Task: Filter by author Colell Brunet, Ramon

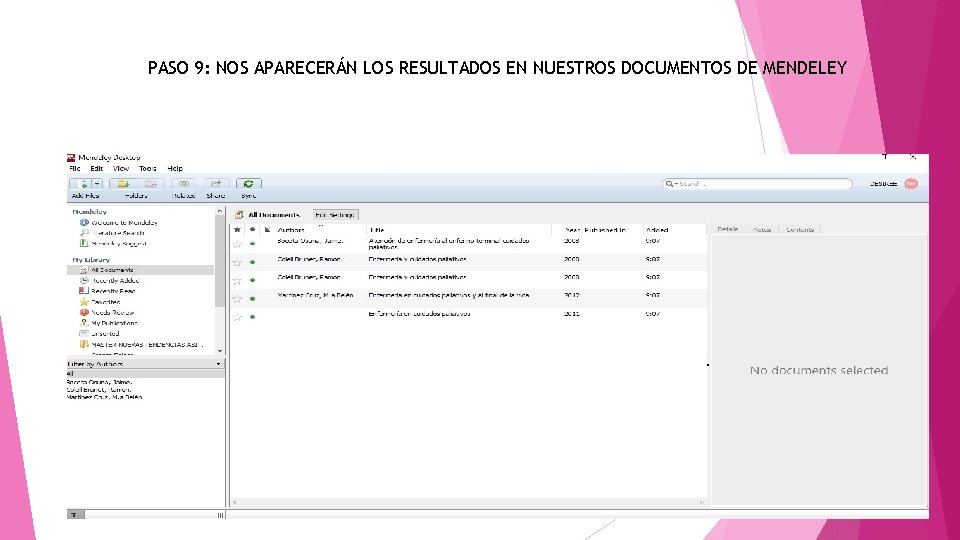Action: tap(99, 389)
